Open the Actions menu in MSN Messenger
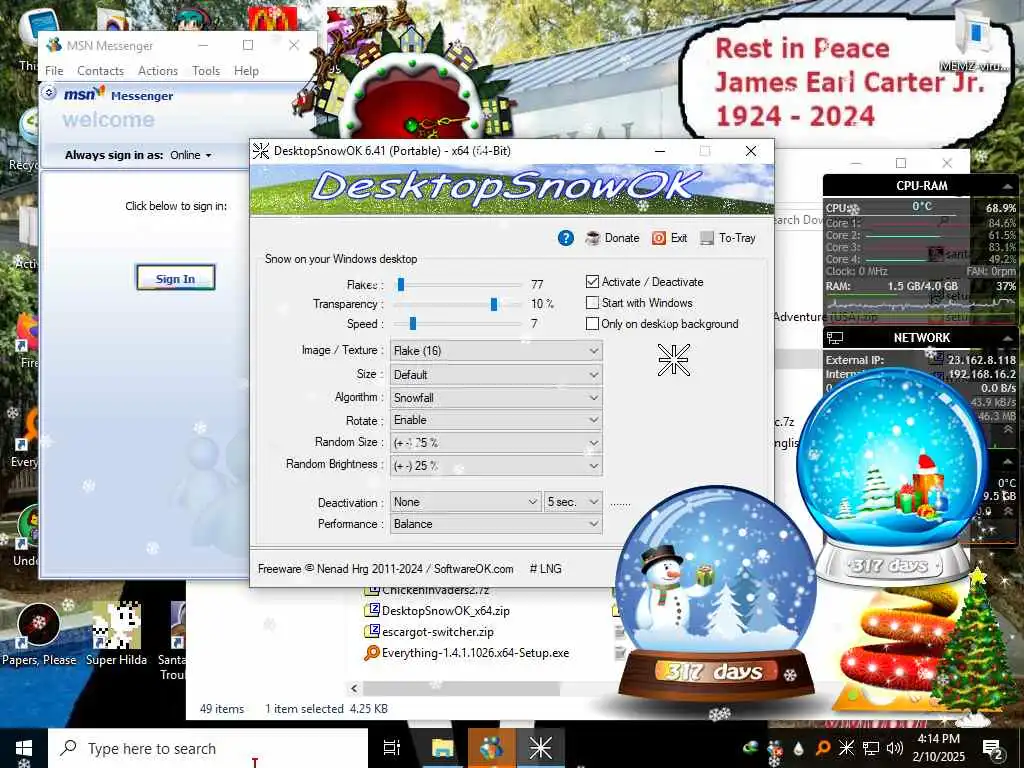The width and height of the screenshot is (1024, 768). [157, 71]
